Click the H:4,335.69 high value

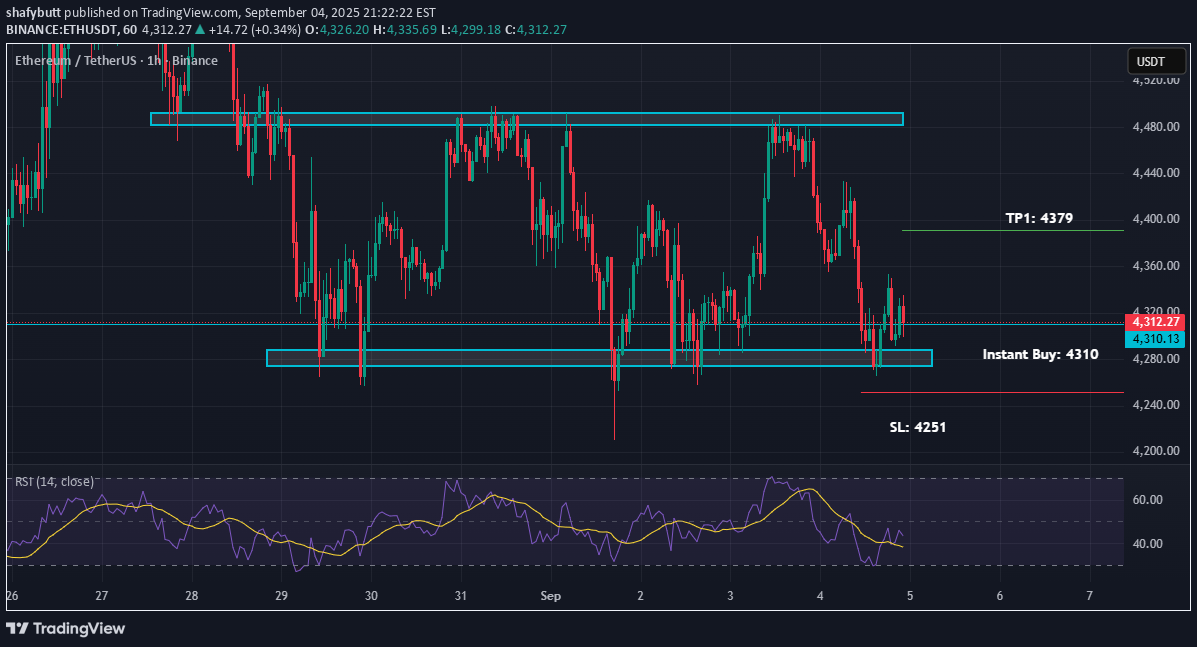tap(405, 30)
